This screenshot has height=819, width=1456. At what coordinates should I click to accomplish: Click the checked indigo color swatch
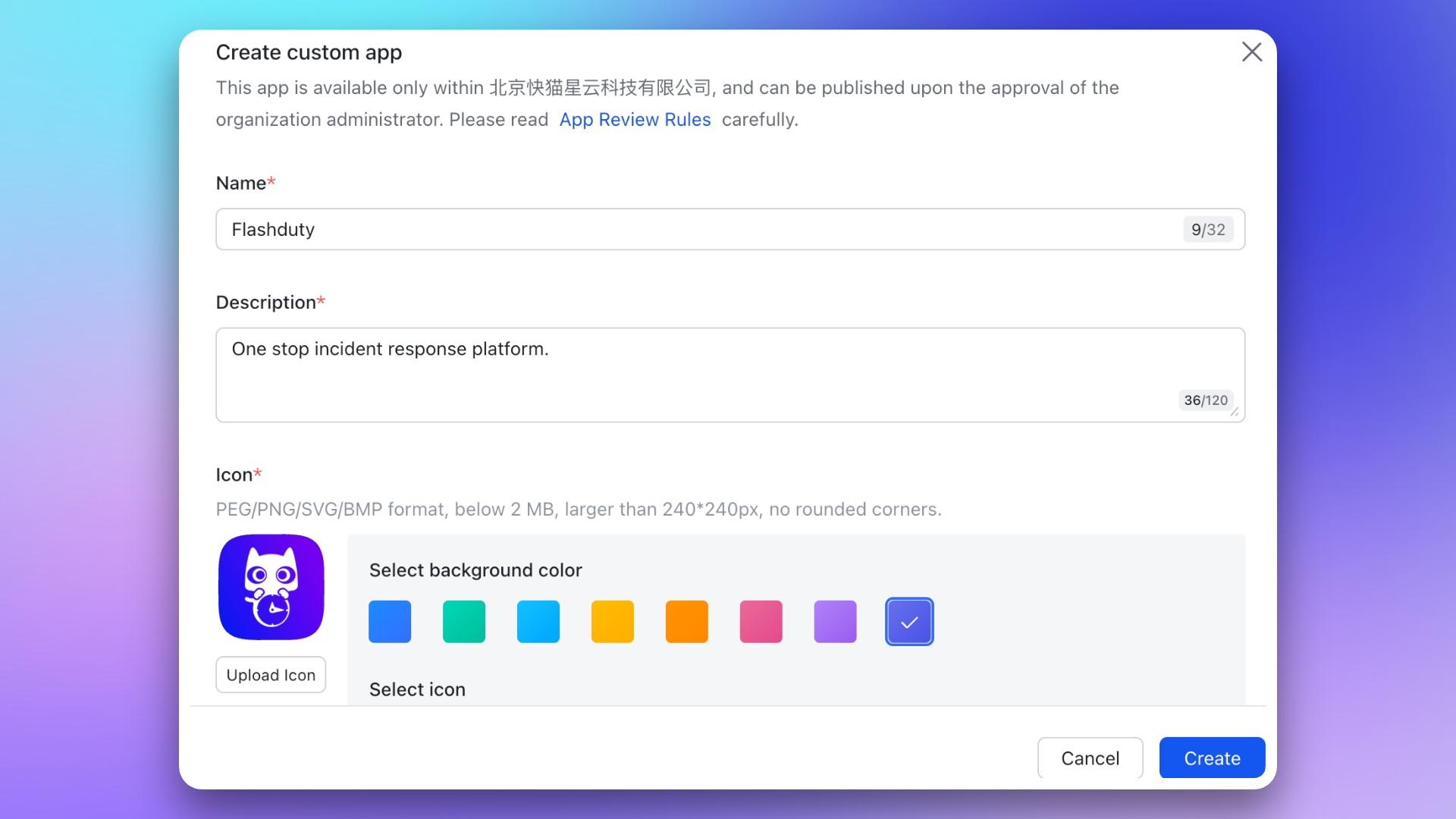click(x=909, y=622)
